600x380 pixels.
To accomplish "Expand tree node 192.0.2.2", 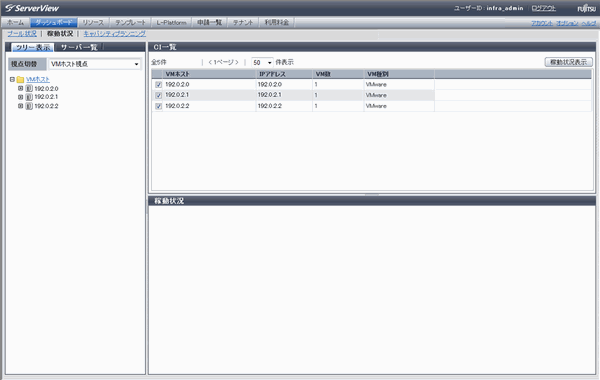I will (x=21, y=106).
